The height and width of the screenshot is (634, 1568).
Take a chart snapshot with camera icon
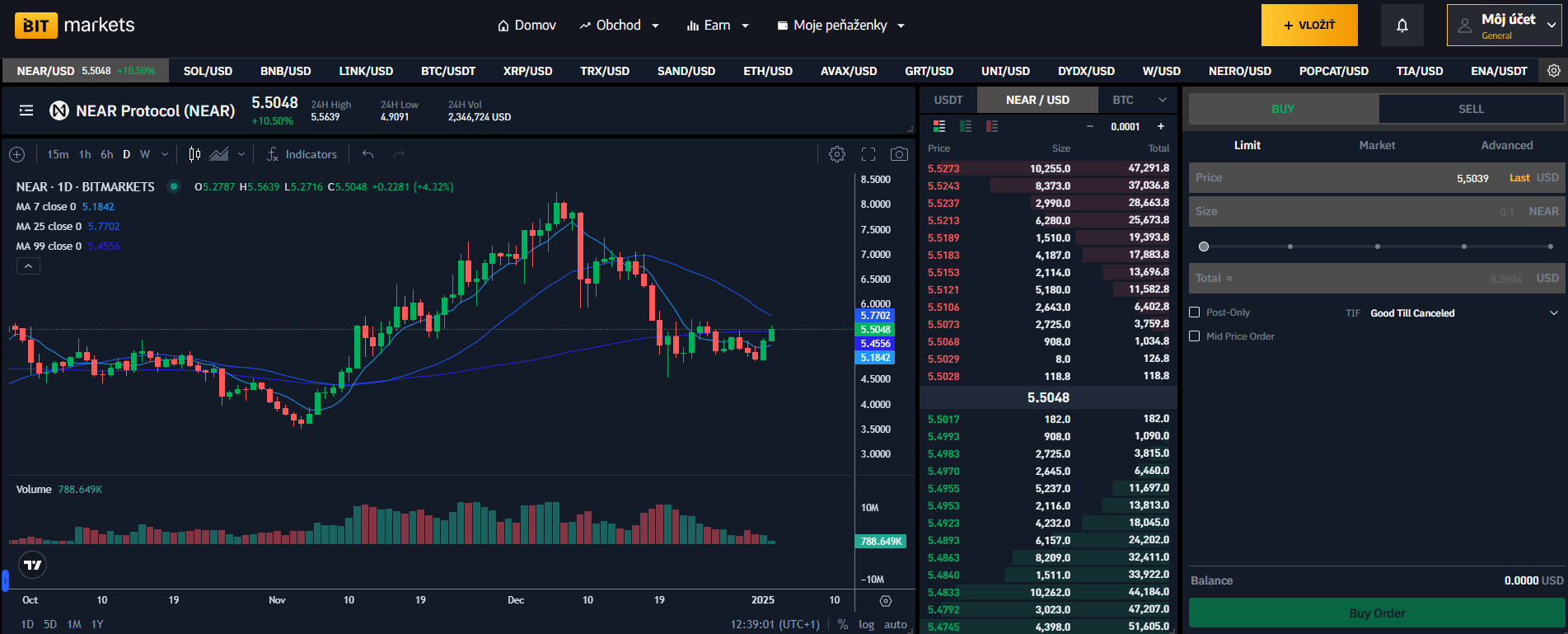point(899,154)
